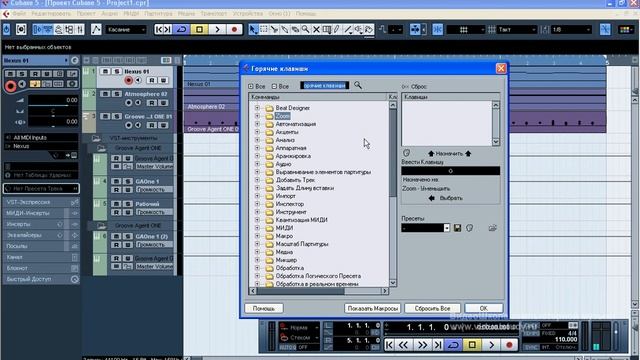Mute the Nexus 01 track
Image resolution: width=640 pixels, height=360 pixels.
click(105, 71)
